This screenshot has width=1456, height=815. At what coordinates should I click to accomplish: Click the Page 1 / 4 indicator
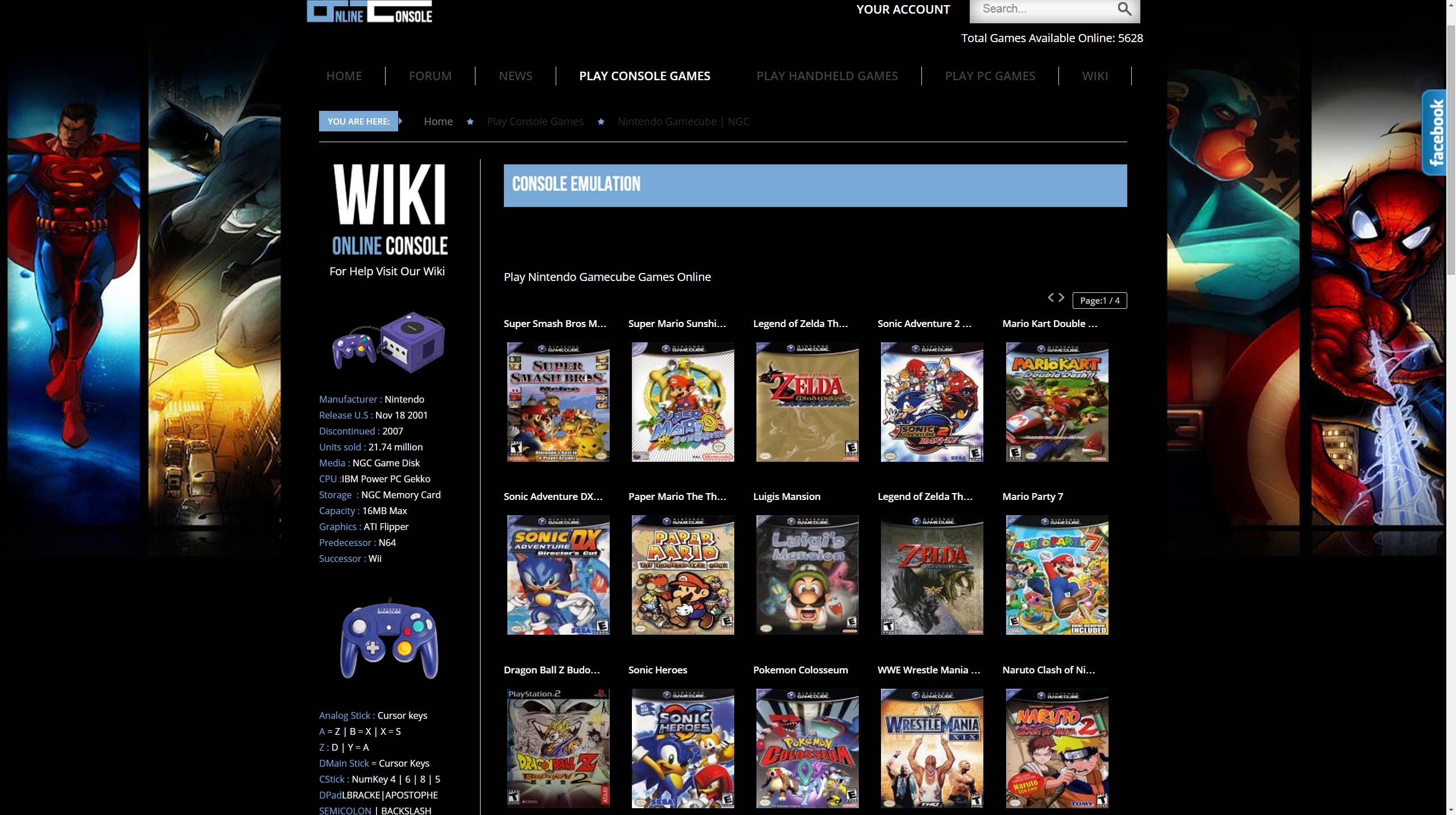pyautogui.click(x=1099, y=300)
